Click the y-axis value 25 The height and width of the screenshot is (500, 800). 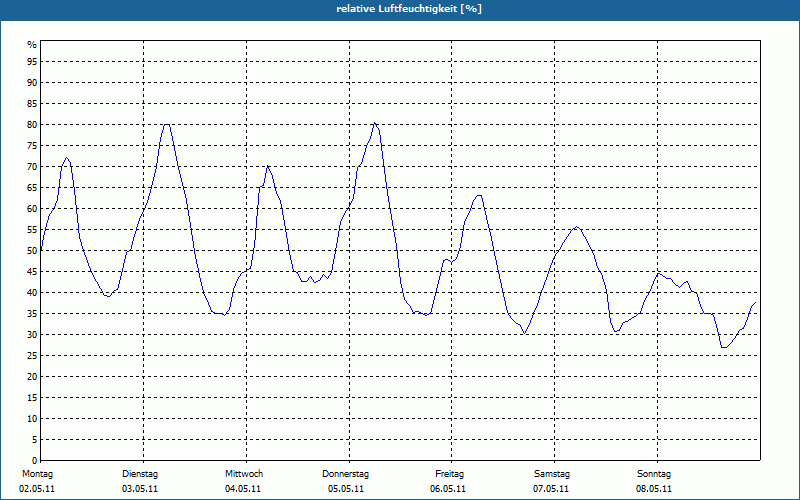tap(32, 356)
